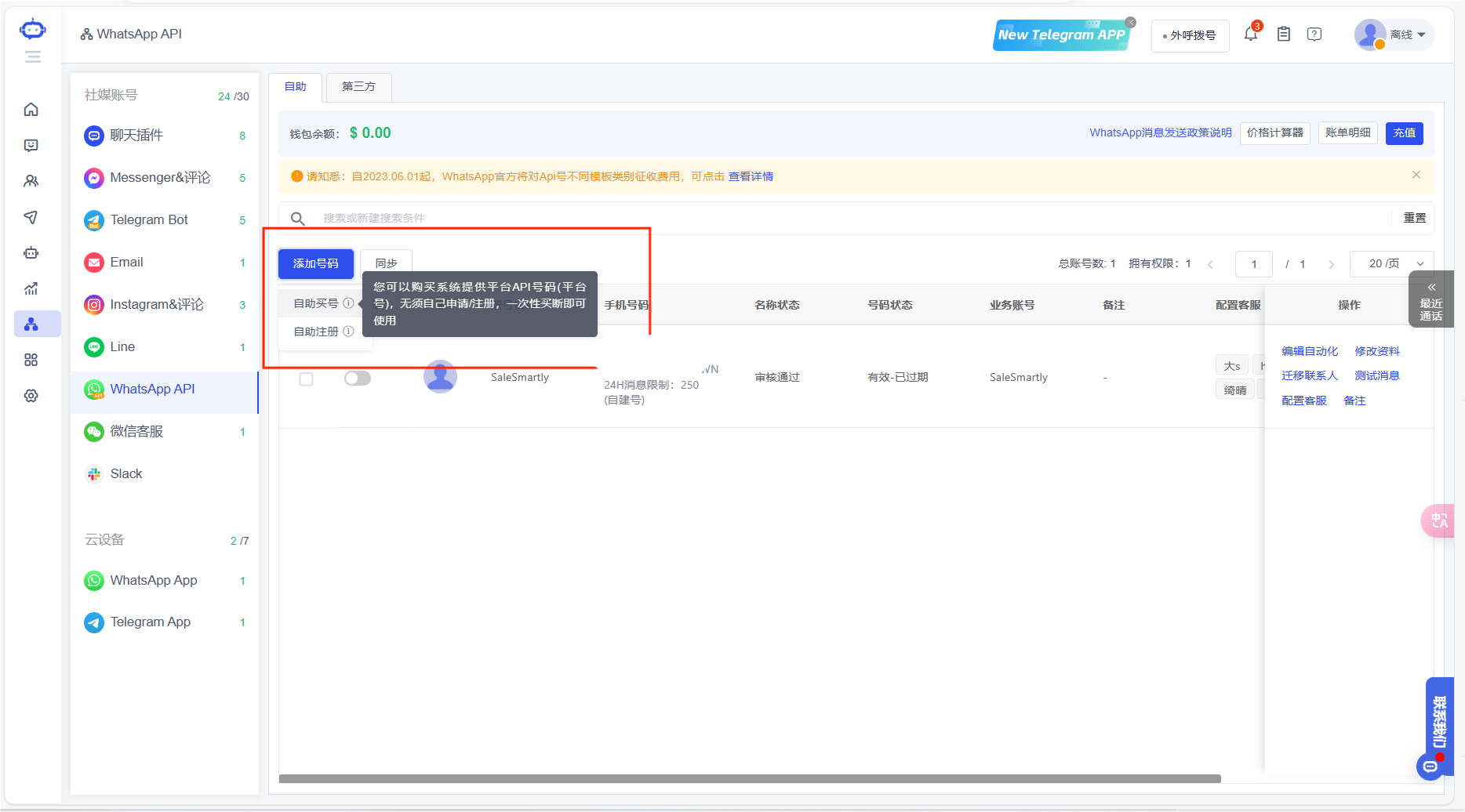Click the paper plane send icon
1465x812 pixels.
point(31,217)
